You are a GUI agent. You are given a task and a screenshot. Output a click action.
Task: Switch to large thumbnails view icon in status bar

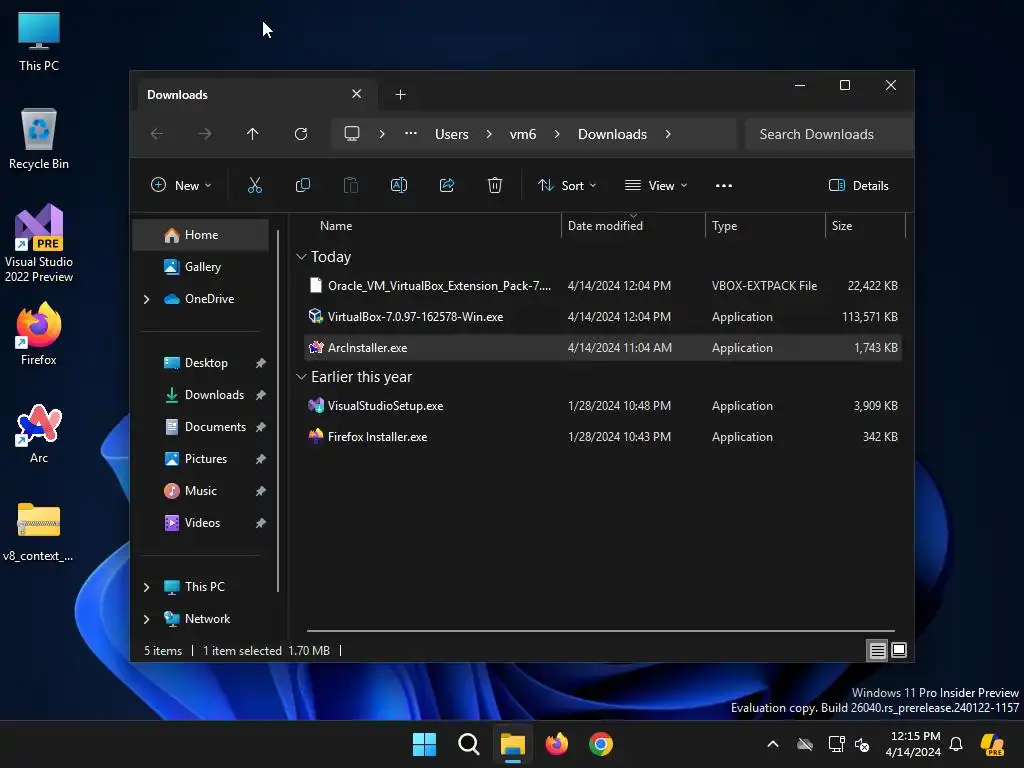(899, 650)
